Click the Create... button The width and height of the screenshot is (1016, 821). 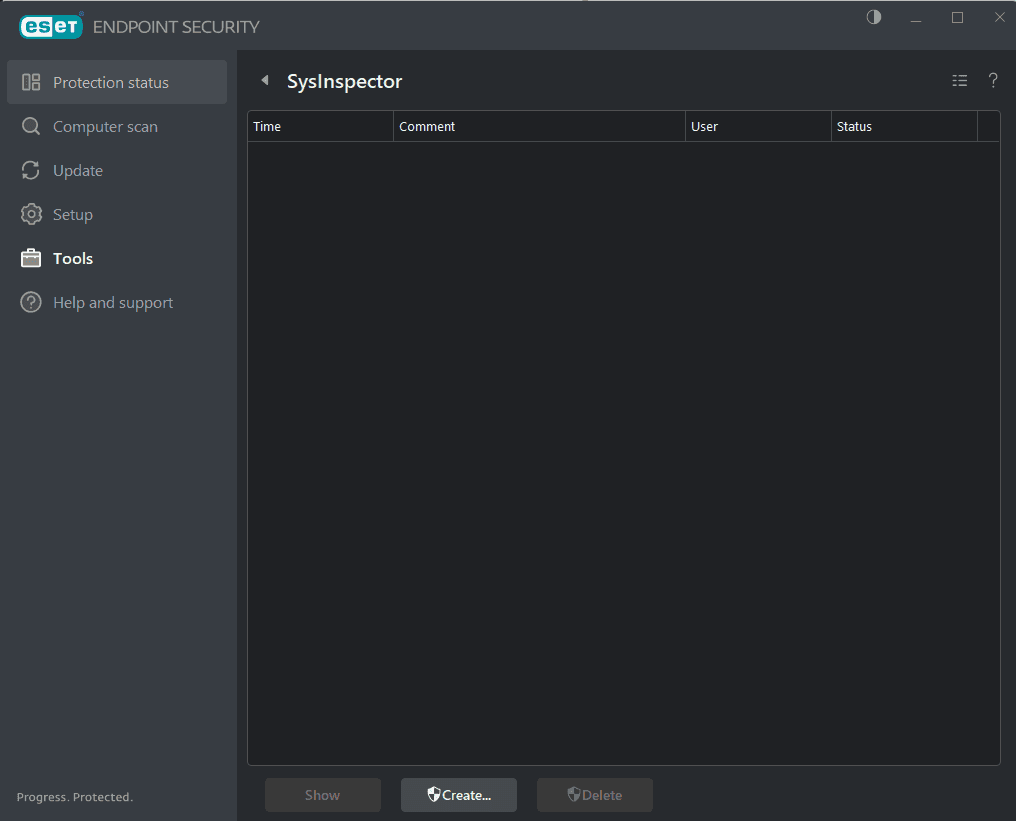coord(459,795)
